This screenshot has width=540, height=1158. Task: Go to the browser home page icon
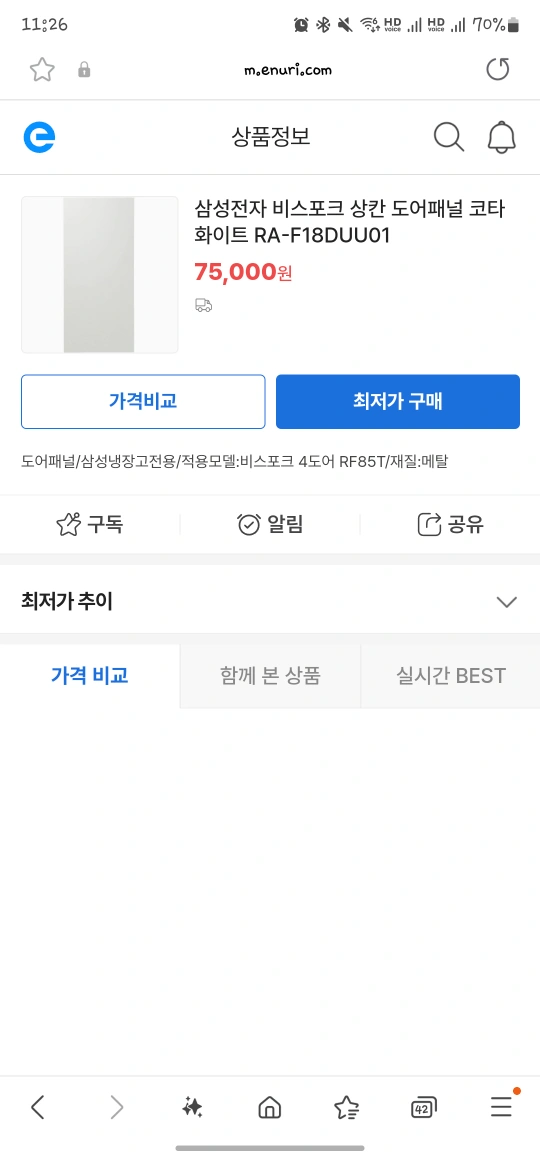(270, 1107)
